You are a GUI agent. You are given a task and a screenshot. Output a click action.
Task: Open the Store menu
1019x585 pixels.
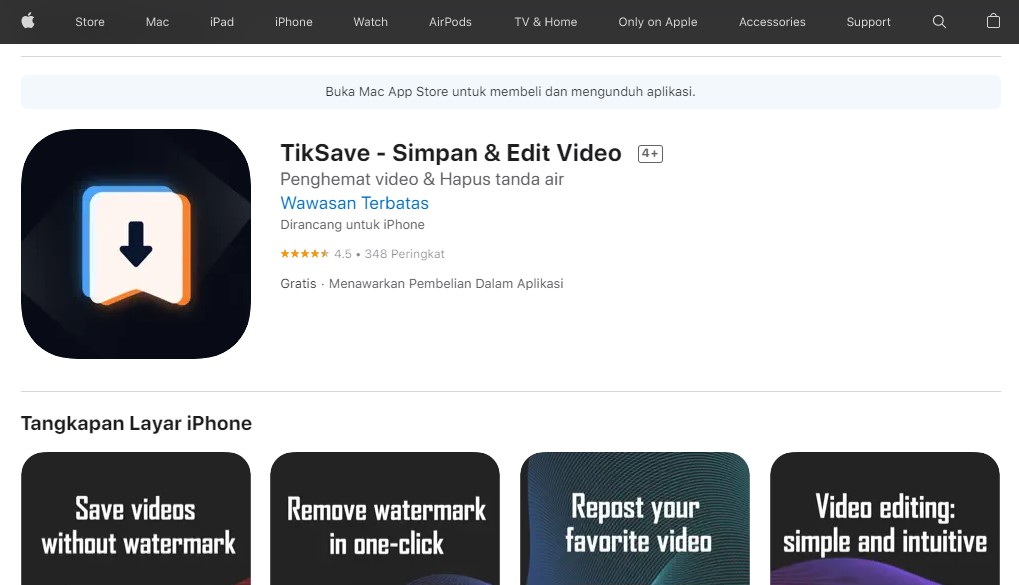(x=90, y=21)
